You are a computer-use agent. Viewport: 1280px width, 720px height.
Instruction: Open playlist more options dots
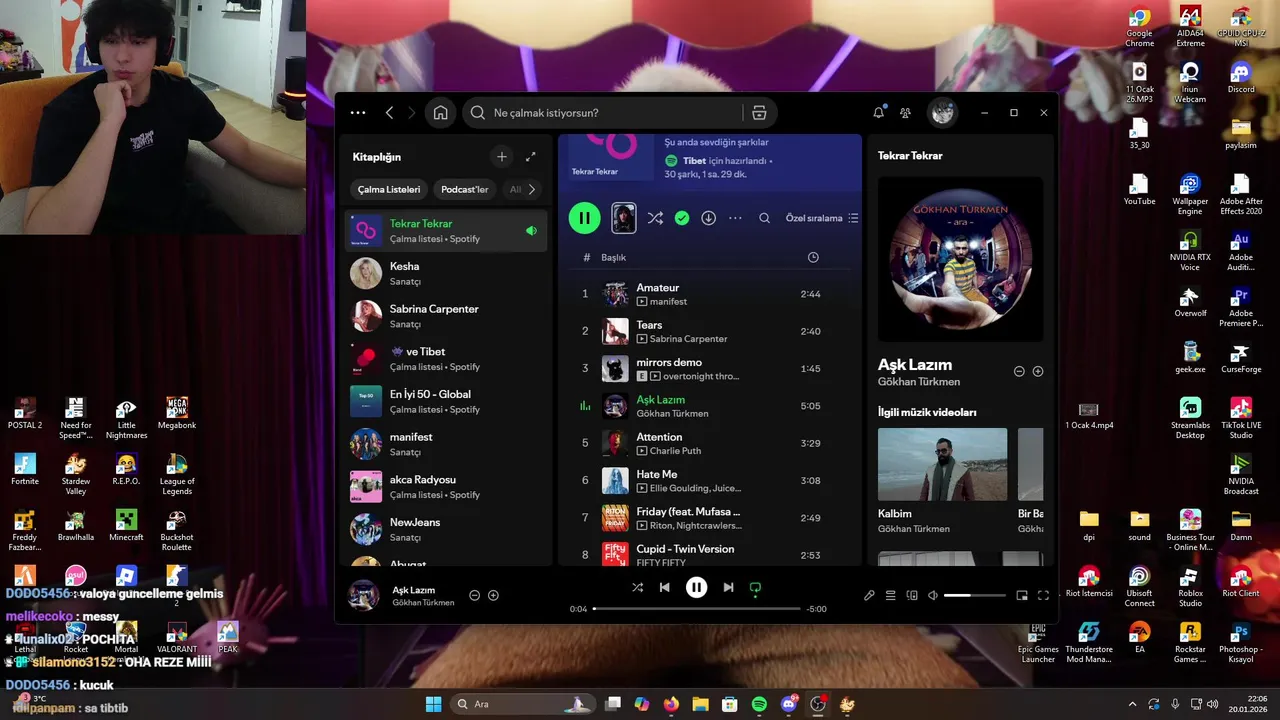(x=735, y=218)
